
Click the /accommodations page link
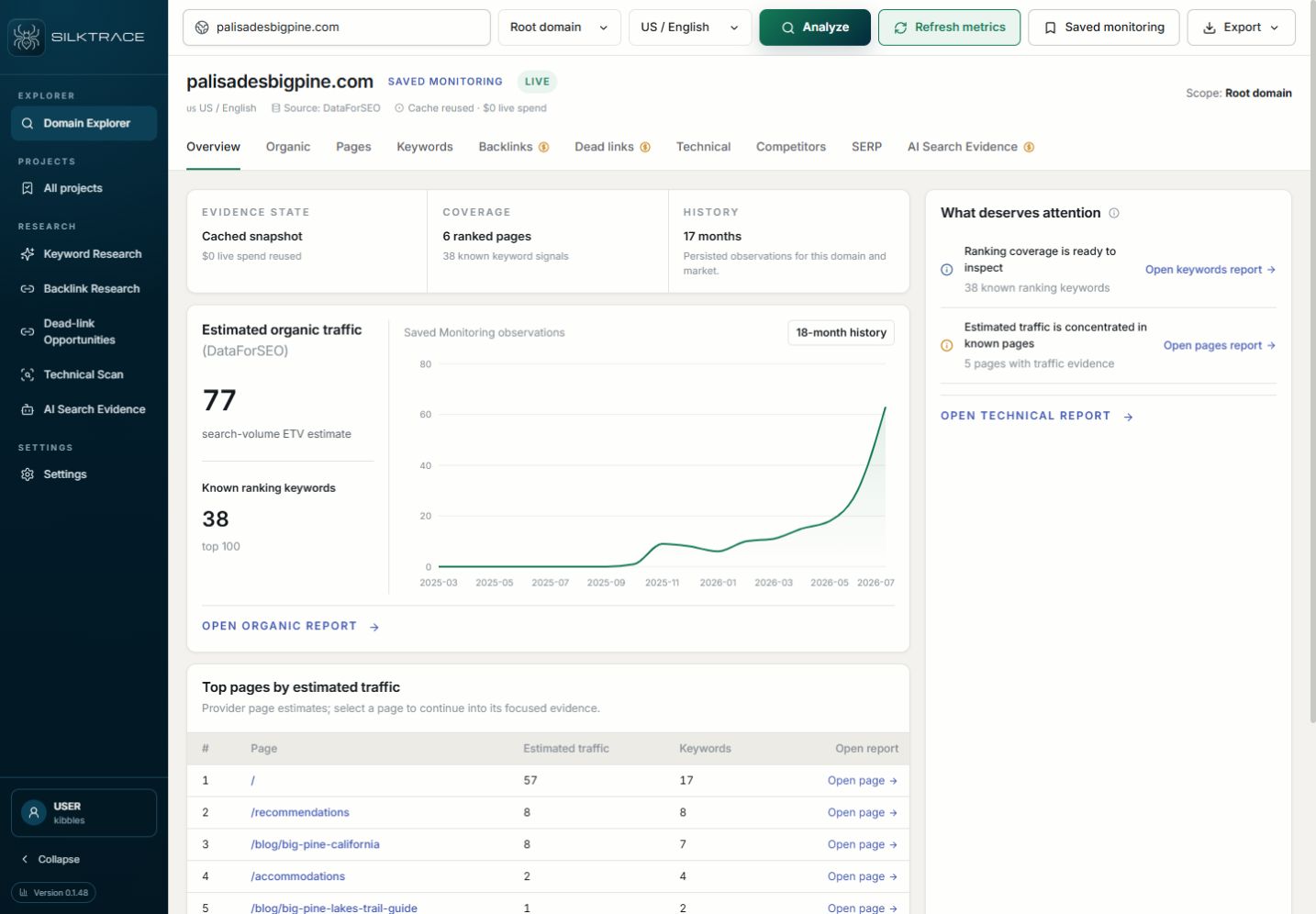(298, 876)
